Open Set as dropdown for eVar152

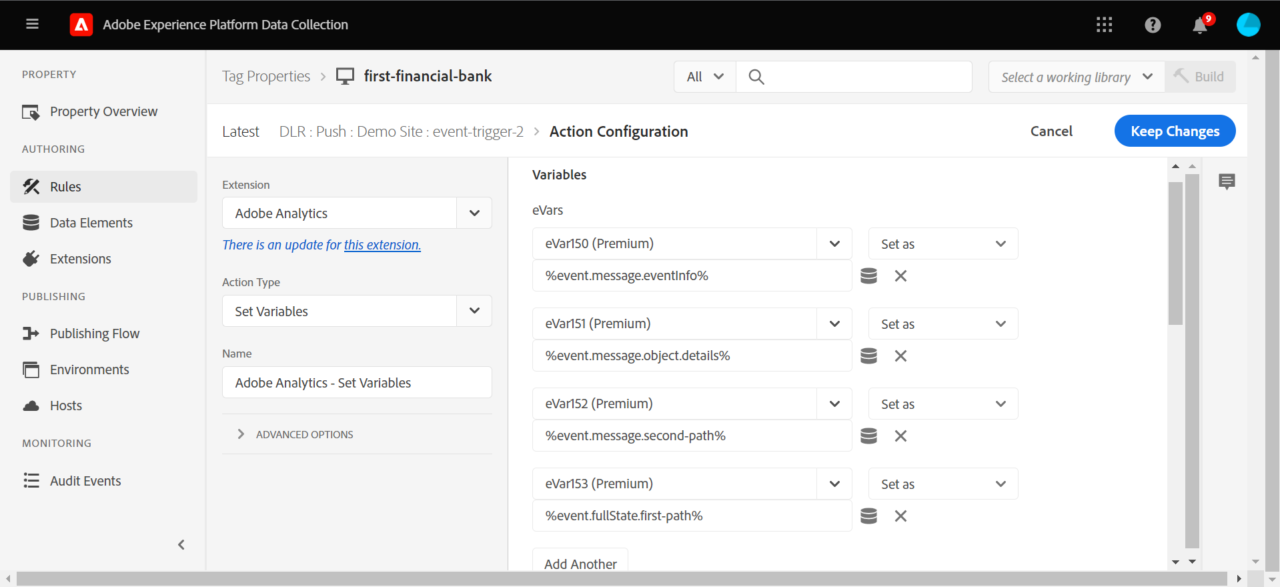click(943, 404)
